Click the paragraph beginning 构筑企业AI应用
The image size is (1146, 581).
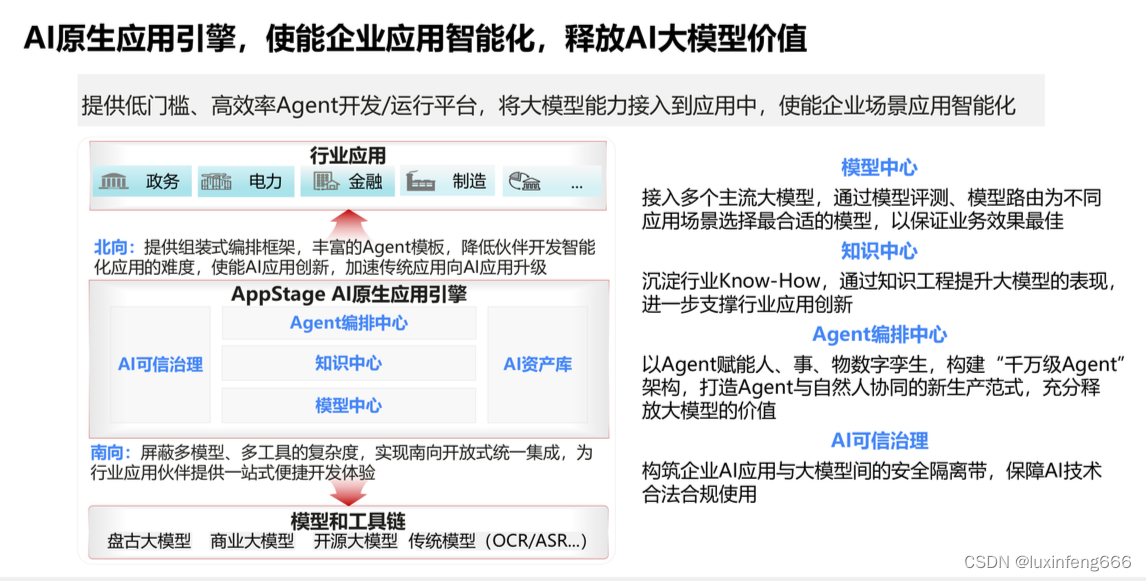pos(871,482)
